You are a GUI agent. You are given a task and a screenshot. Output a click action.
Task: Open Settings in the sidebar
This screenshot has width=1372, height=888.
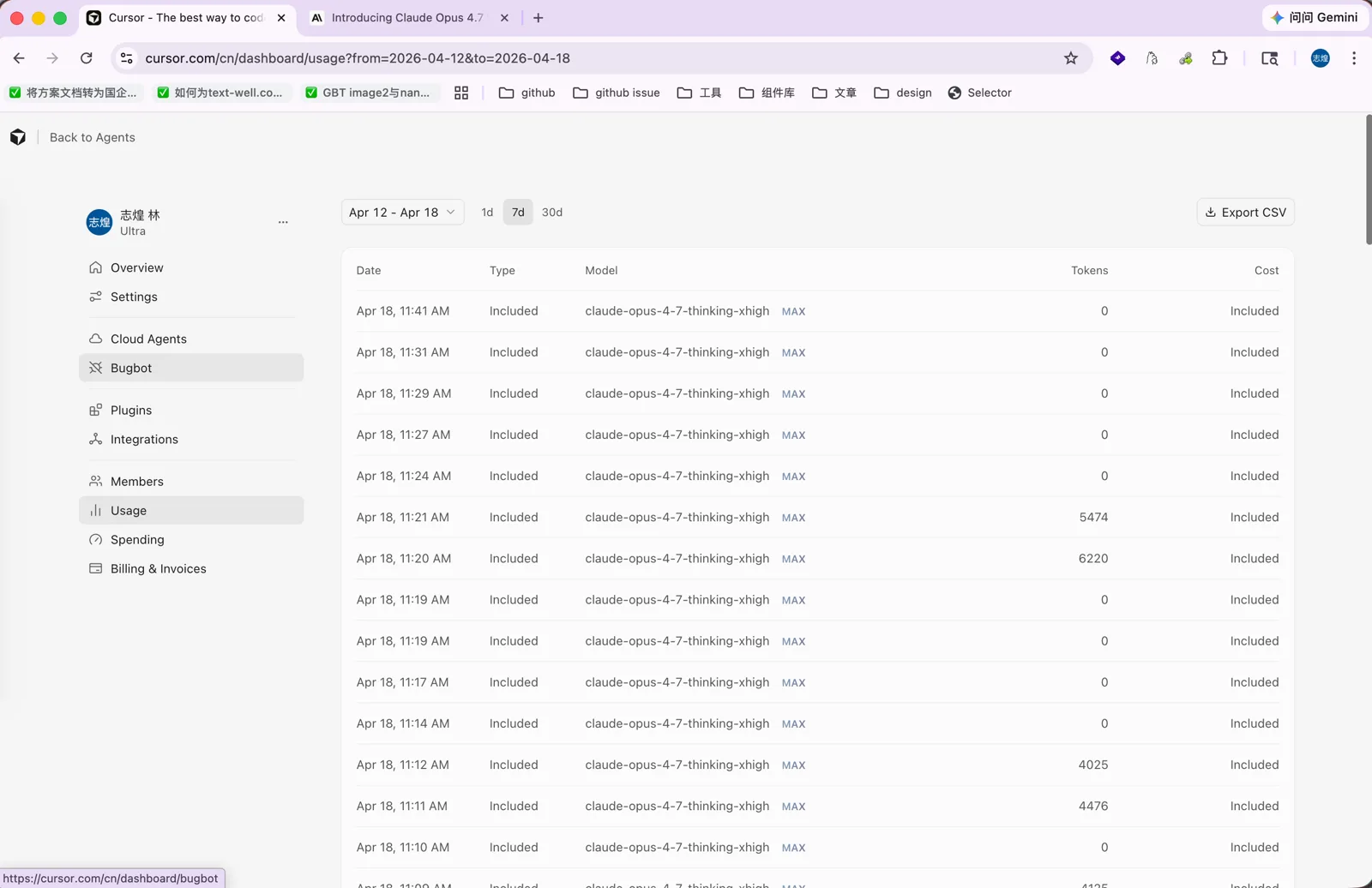[x=191, y=297]
